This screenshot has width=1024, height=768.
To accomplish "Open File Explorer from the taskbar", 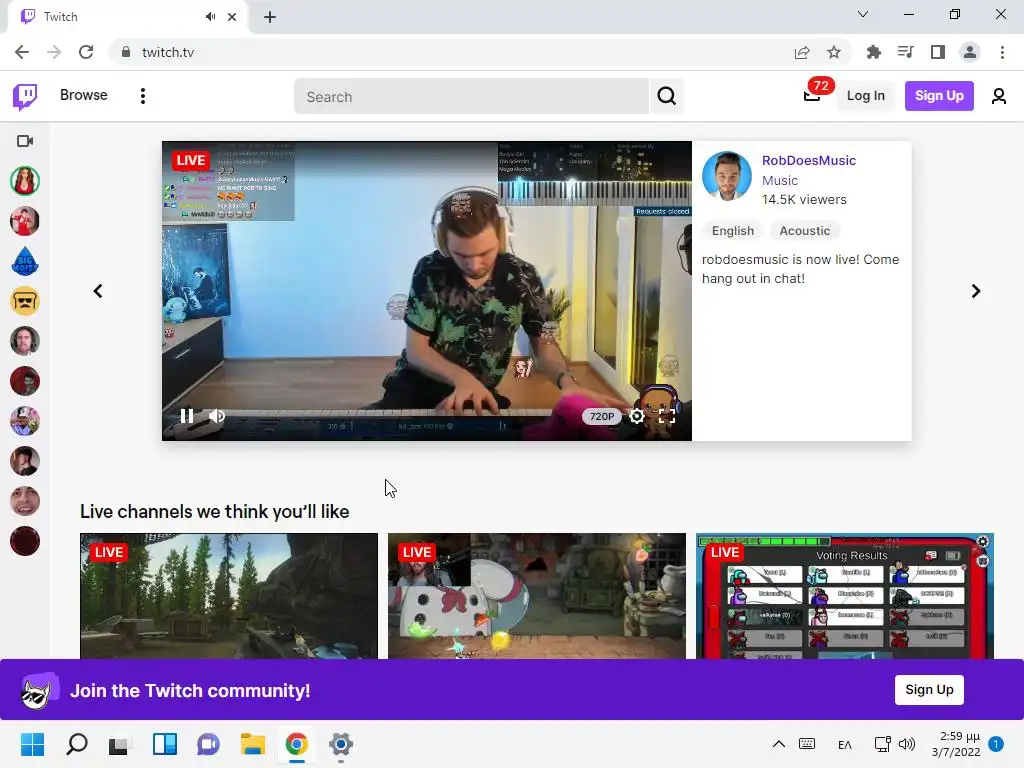I will (253, 744).
